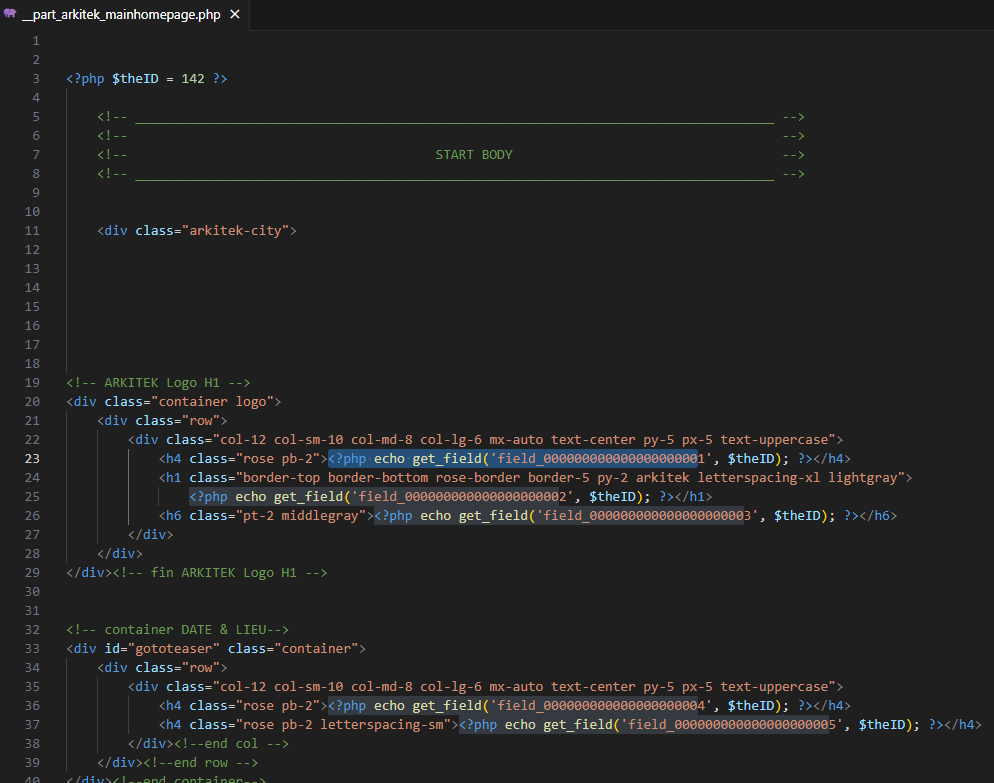The height and width of the screenshot is (783, 994).
Task: Click the h1 tag name on line 24
Action: pos(173,478)
